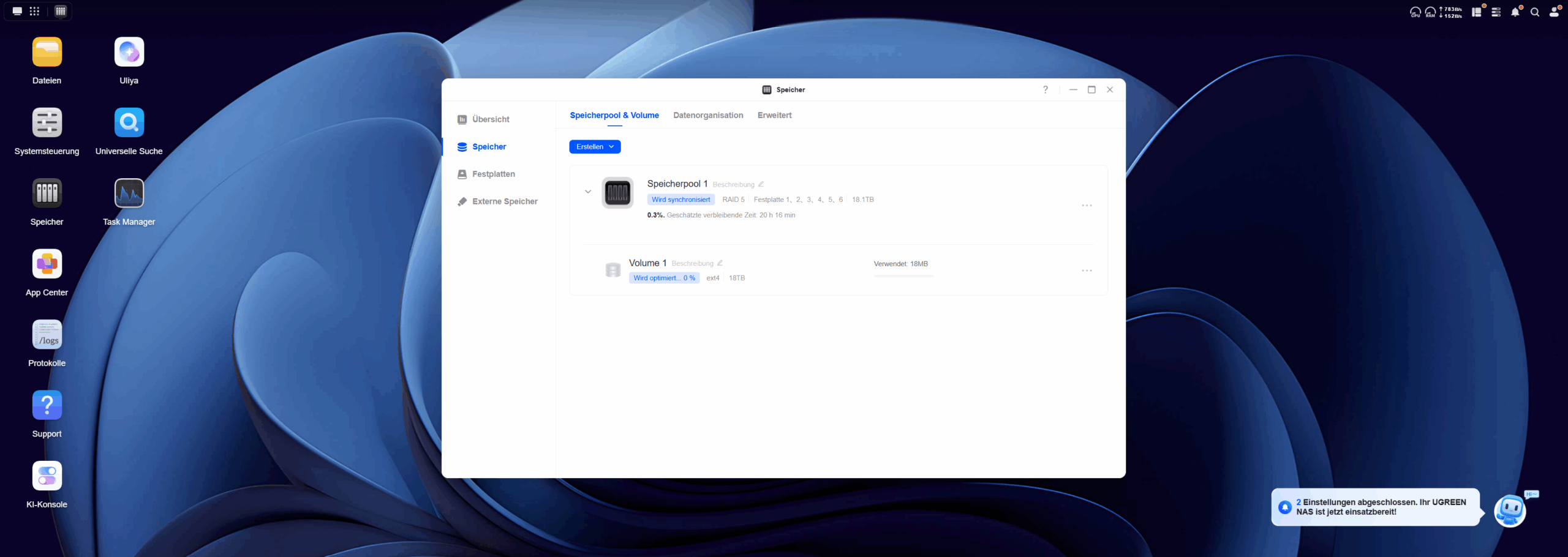1568x557 pixels.
Task: Launch Task Manager from desktop
Action: point(129,193)
